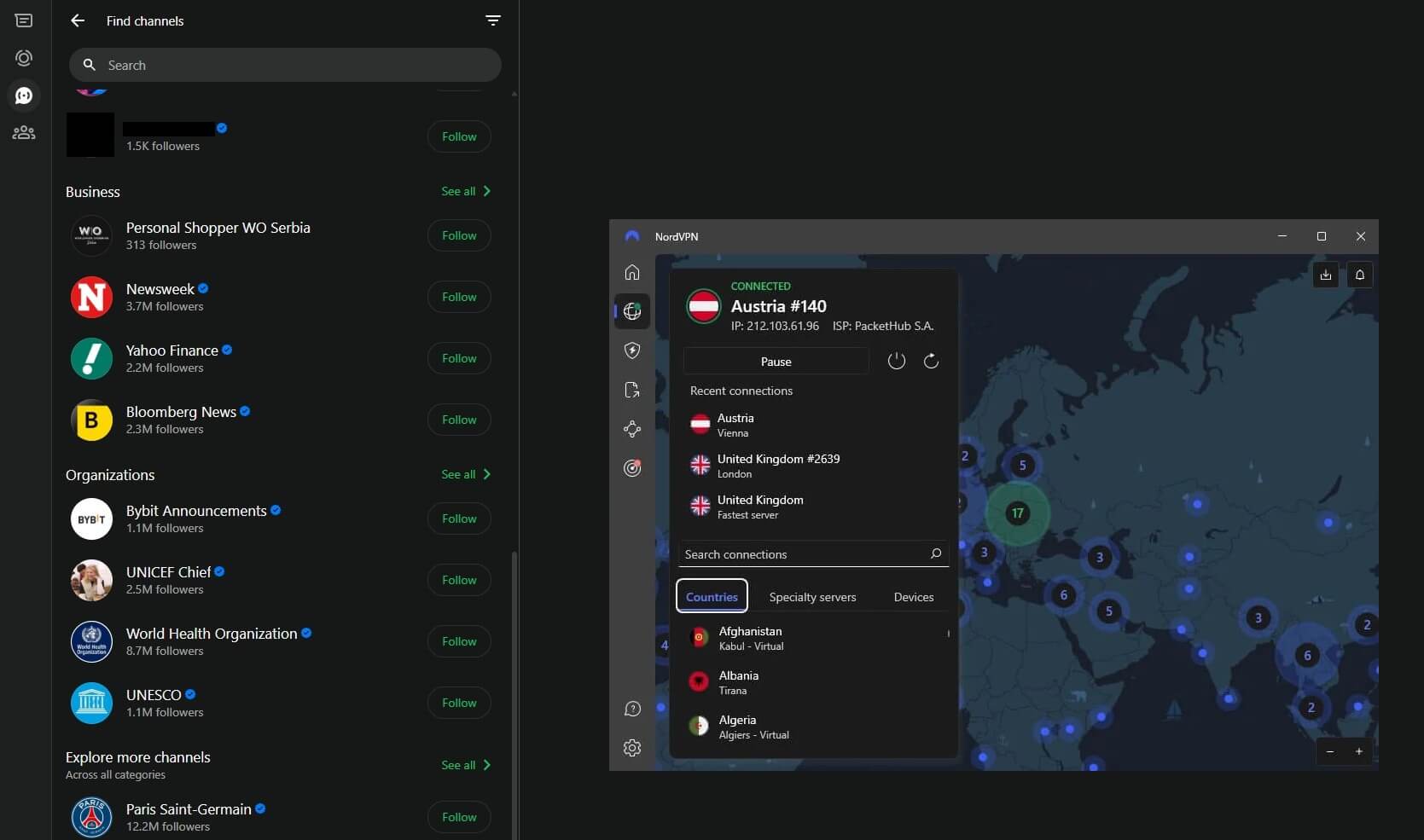Zoom out the NordVPN map
This screenshot has width=1424, height=840.
pos(1330,751)
